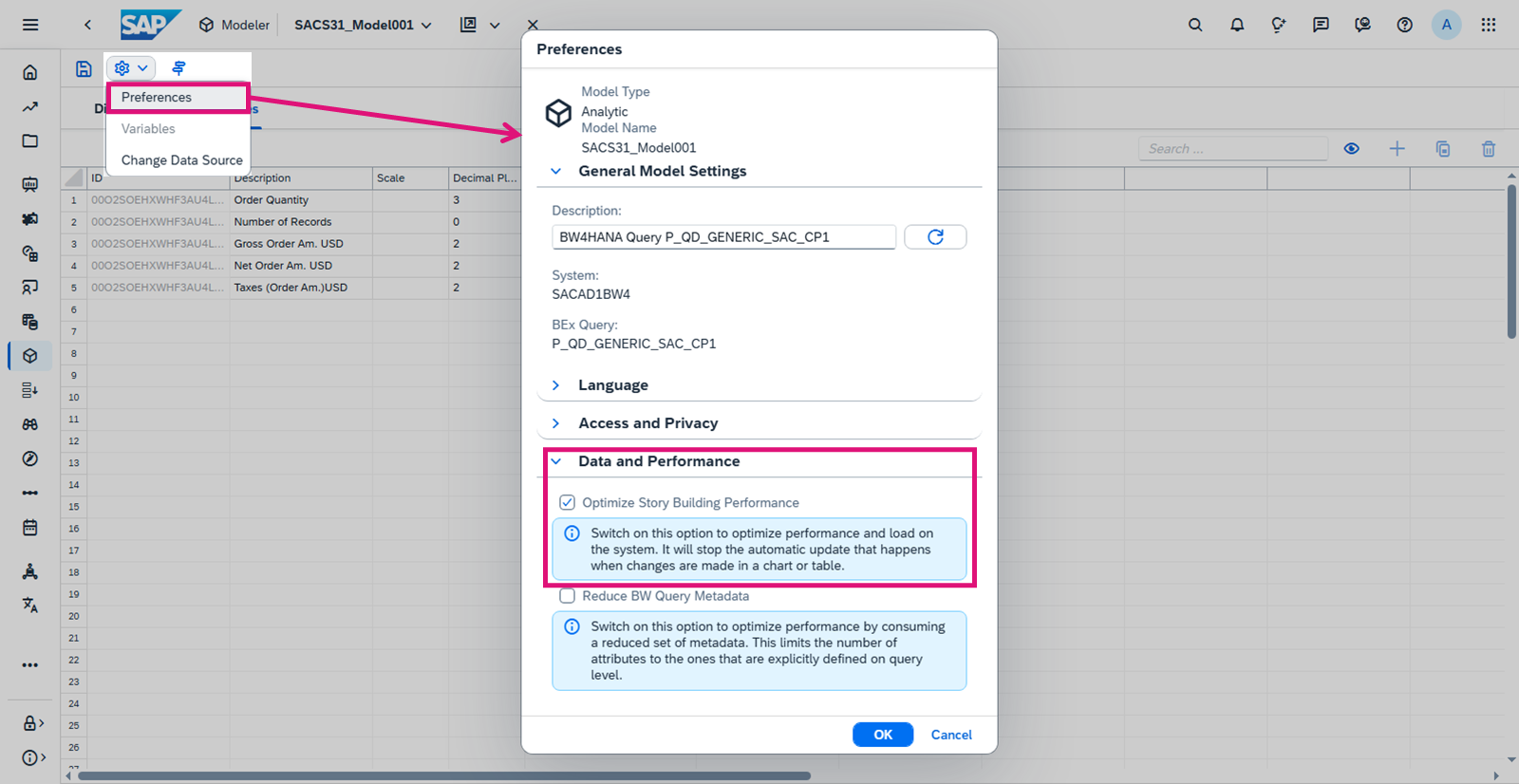Select the Gross Order Am. USD cell
This screenshot has width=1519, height=784.
pyautogui.click(x=301, y=244)
